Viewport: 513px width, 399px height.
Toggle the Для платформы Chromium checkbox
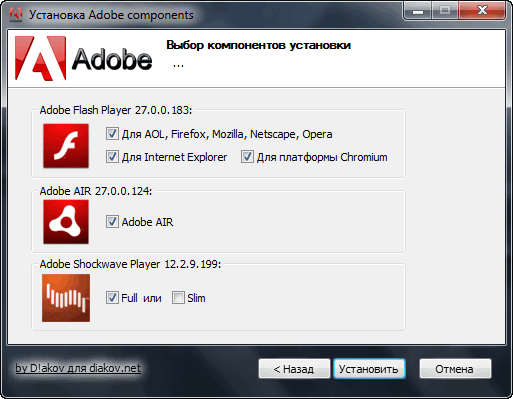247,157
